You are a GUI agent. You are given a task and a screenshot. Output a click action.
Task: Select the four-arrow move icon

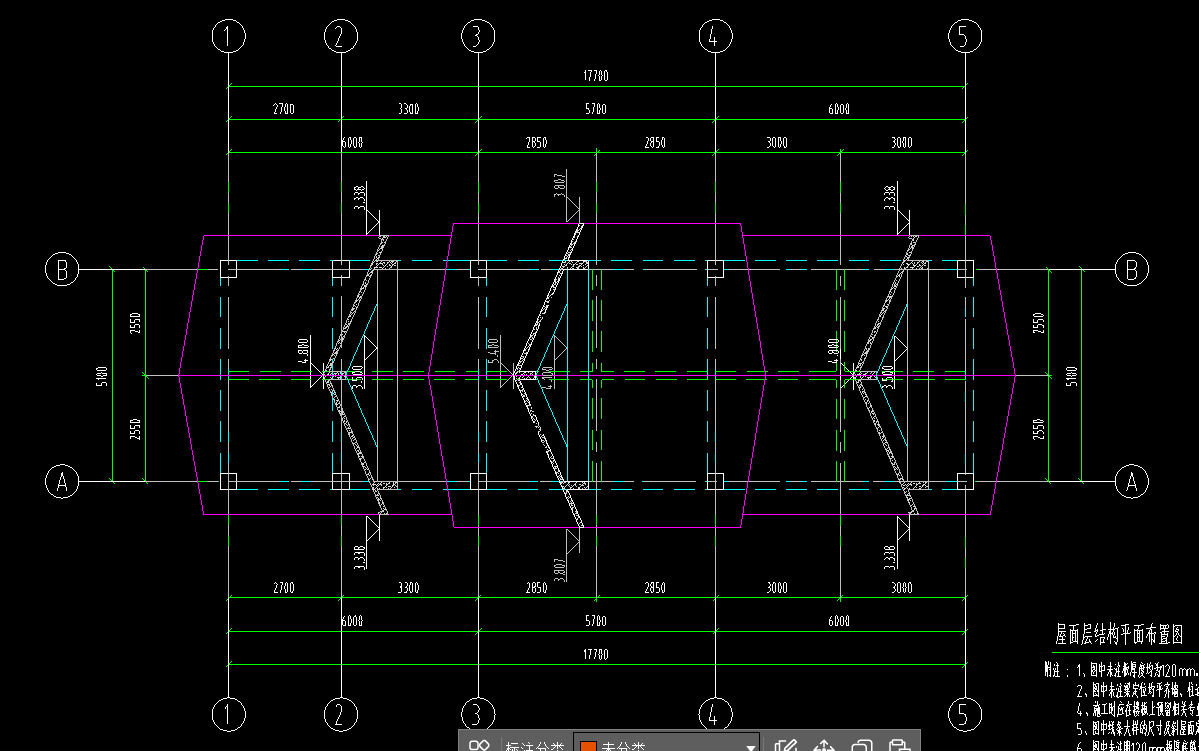pos(824,745)
